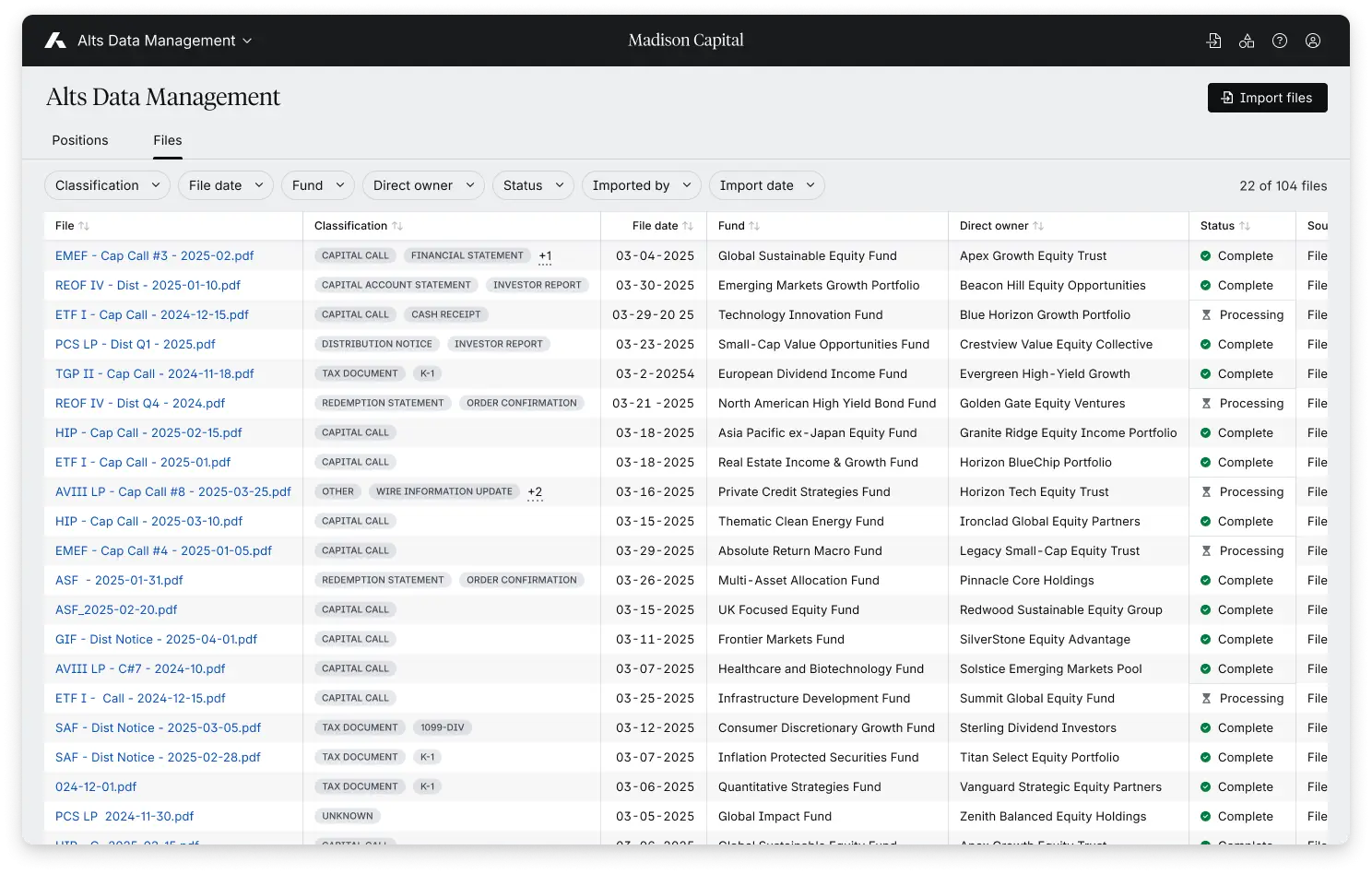Viewport: 1372px width, 874px height.
Task: Switch to the Files tab
Action: click(168, 140)
